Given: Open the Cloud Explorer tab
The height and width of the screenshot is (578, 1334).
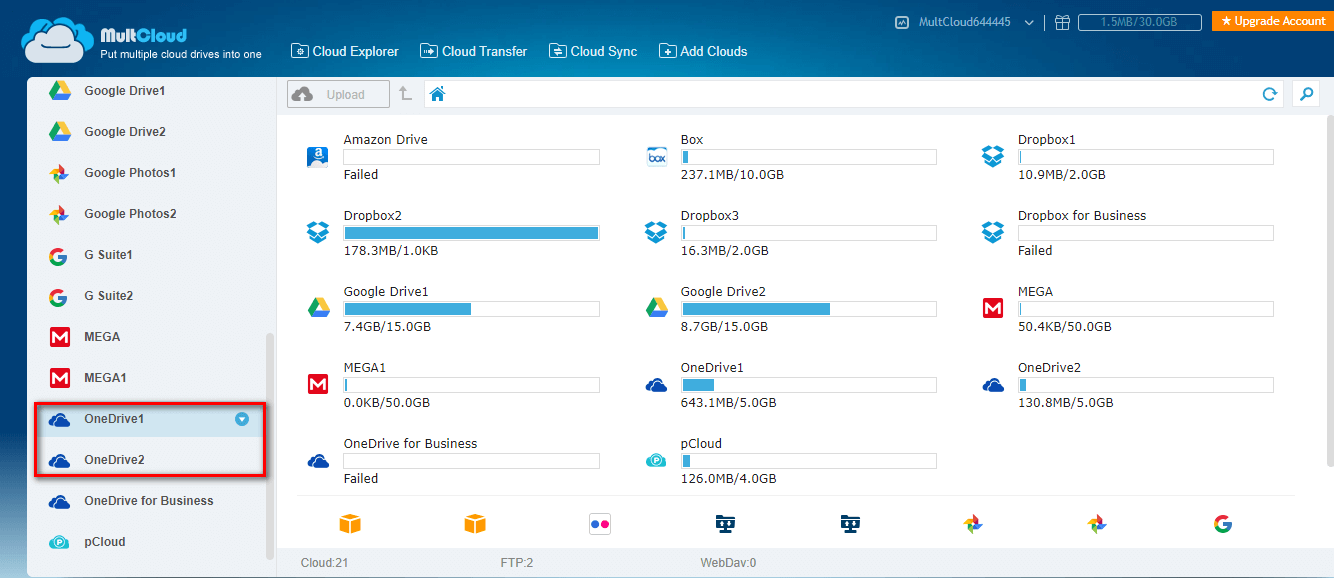Looking at the screenshot, I should point(344,51).
